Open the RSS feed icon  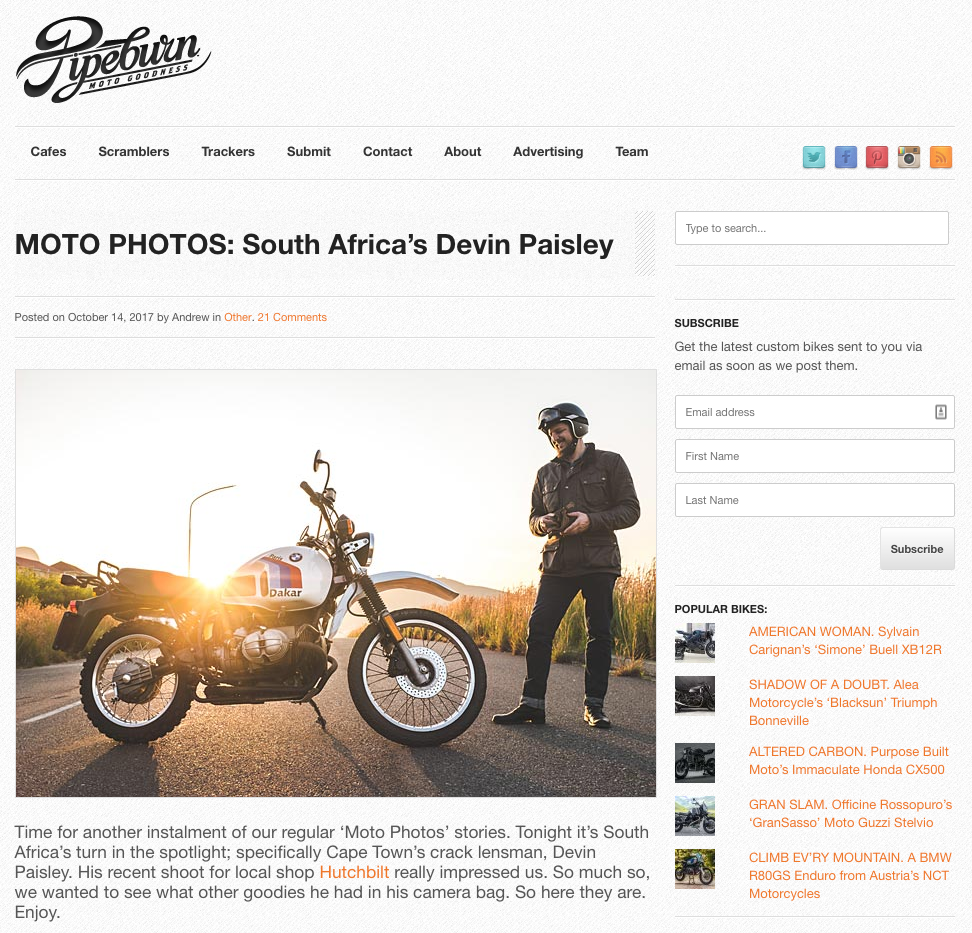pos(940,157)
